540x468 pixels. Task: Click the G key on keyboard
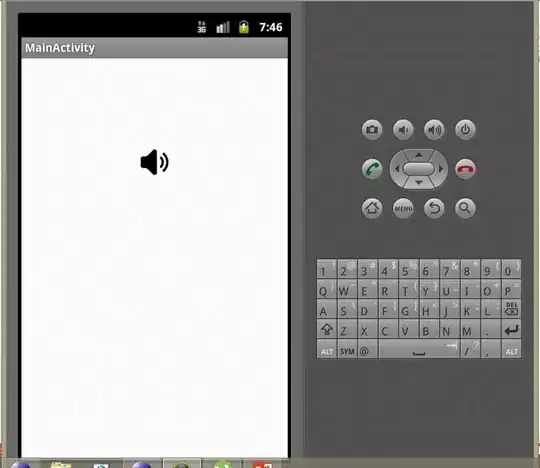coord(408,309)
